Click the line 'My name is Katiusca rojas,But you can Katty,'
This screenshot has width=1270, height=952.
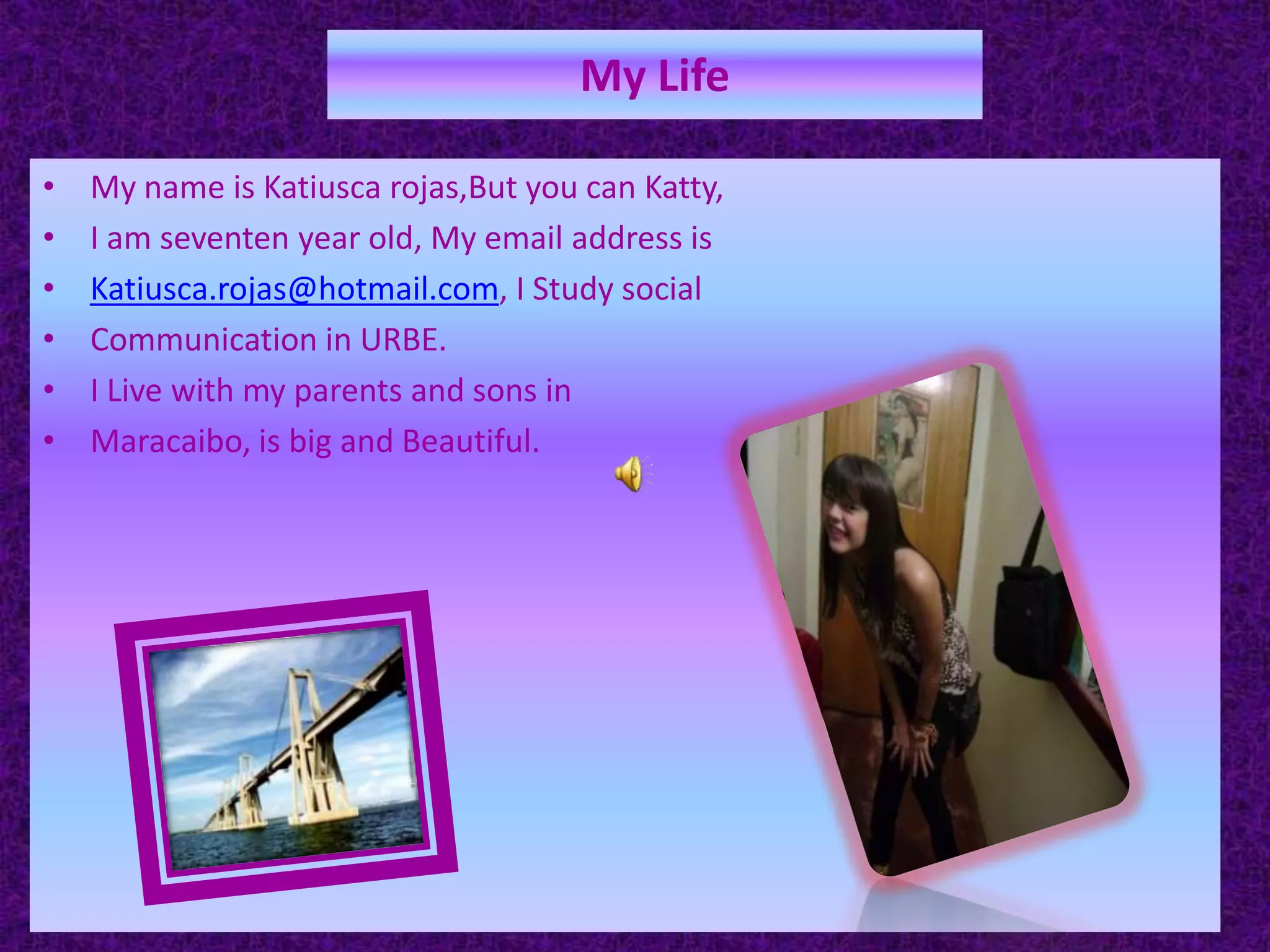(407, 188)
